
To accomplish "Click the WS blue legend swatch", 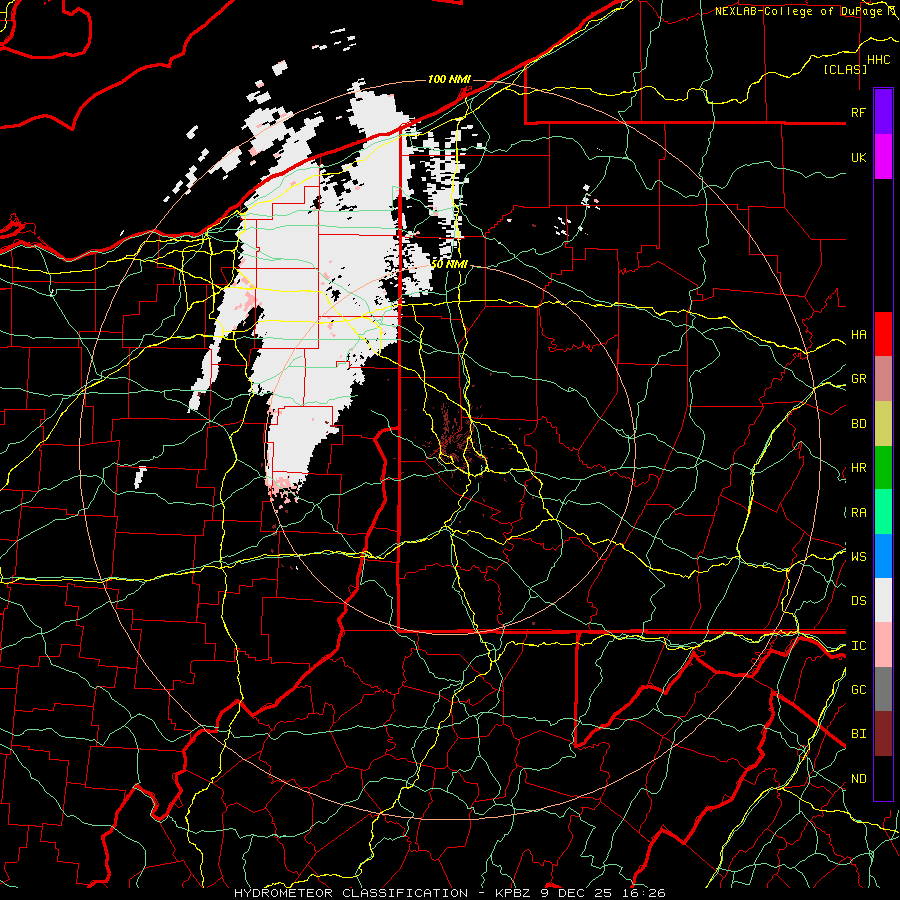I will 883,556.
